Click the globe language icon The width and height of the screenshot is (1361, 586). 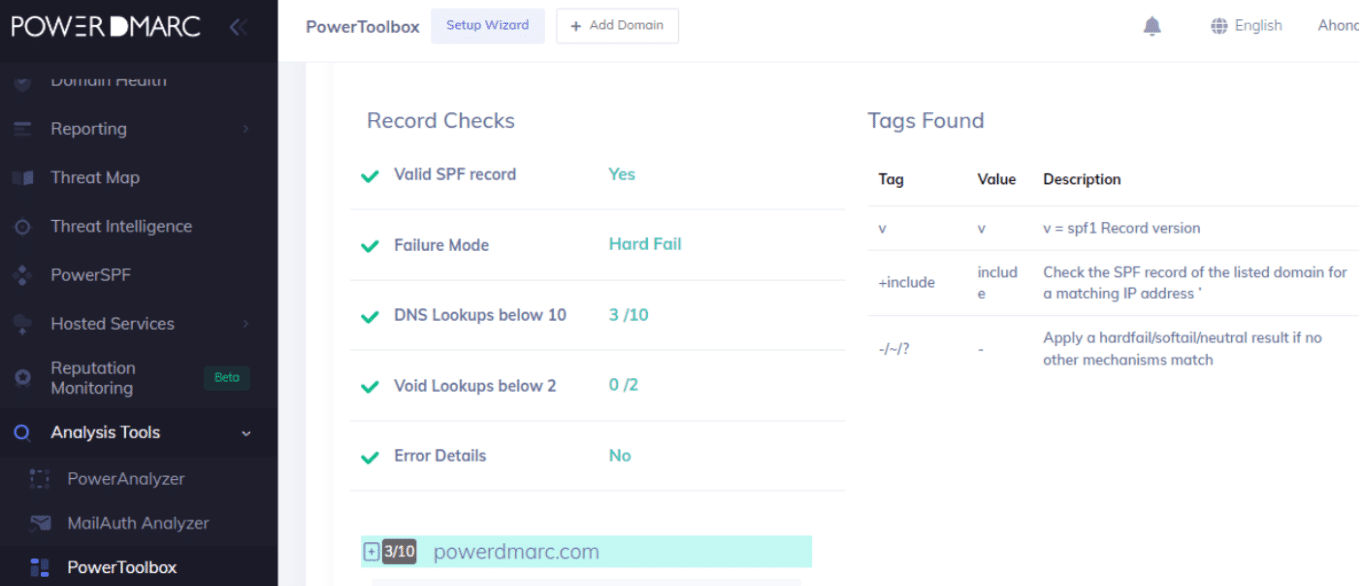(x=1219, y=26)
